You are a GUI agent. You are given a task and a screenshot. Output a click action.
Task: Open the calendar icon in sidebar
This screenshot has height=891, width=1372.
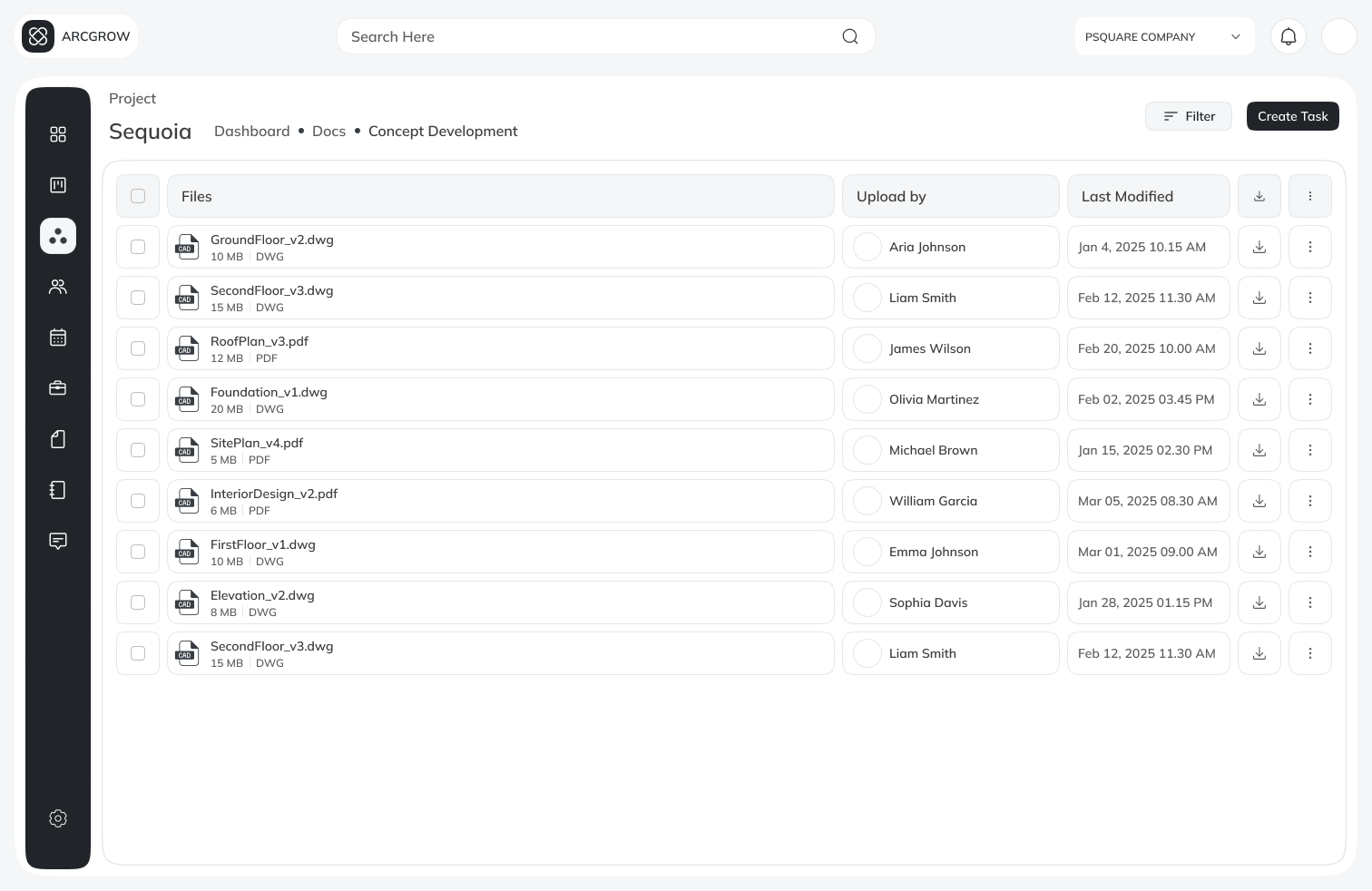pos(58,338)
